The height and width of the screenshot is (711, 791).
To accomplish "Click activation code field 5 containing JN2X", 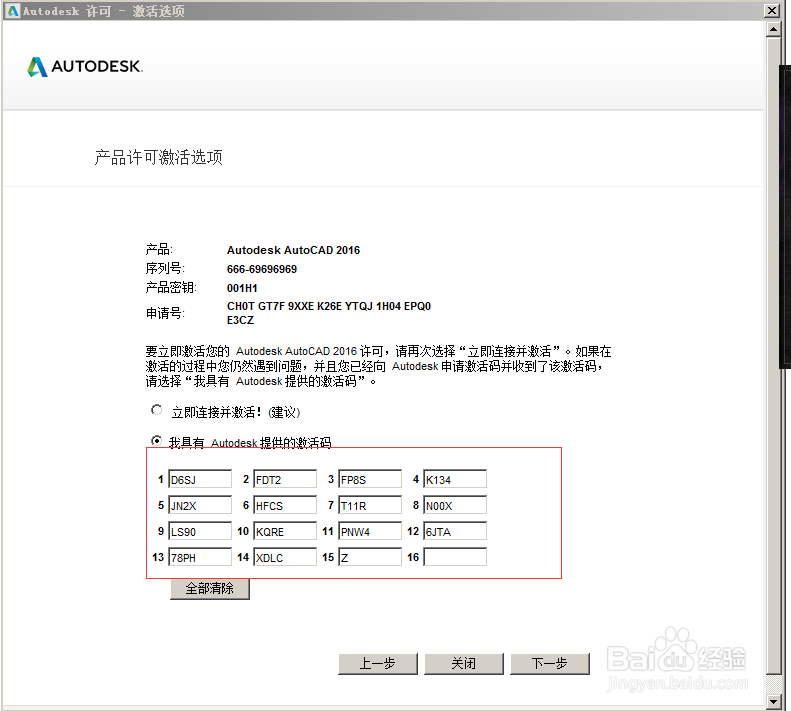I will pyautogui.click(x=200, y=505).
